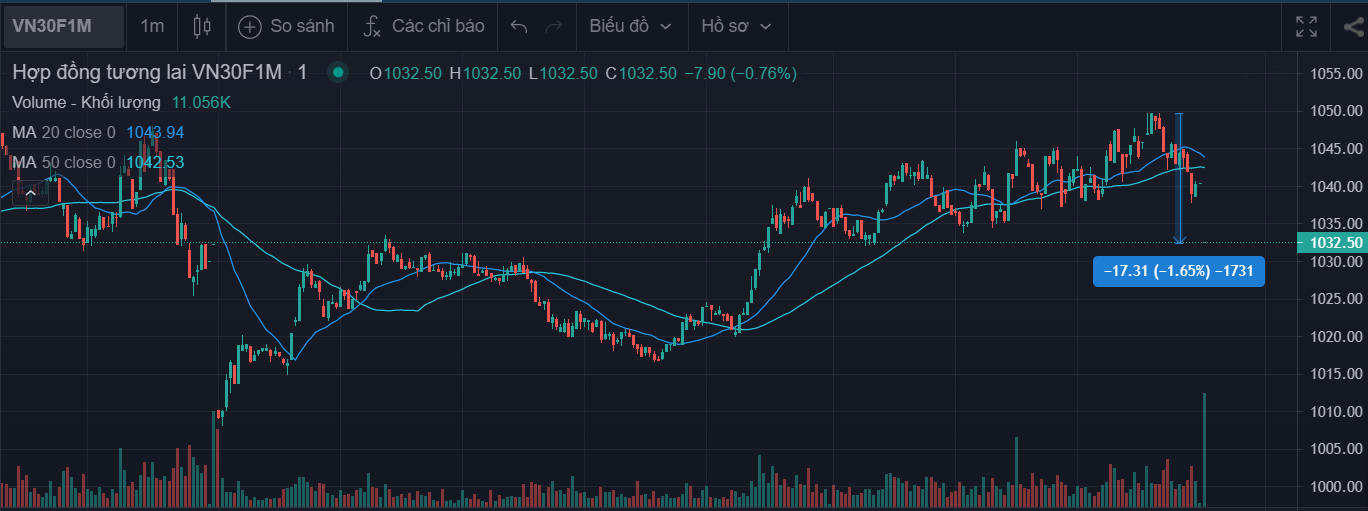
Task: Open the Biểu đồ dropdown menu
Action: pos(630,26)
